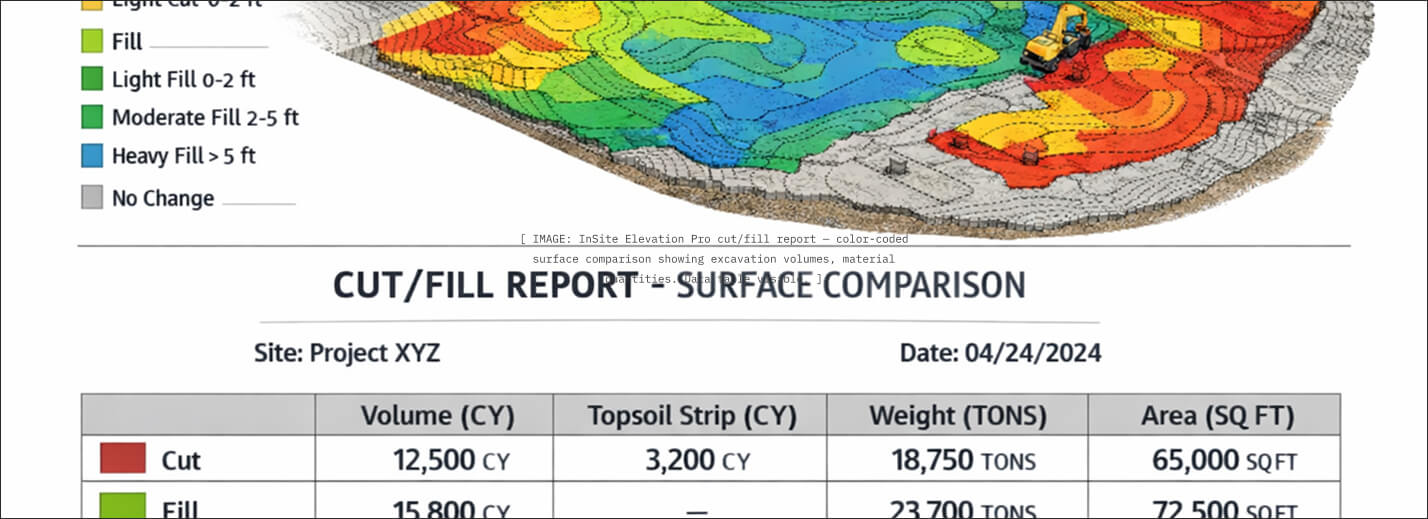Select the 3,200 CY topsoil strip cell

pyautogui.click(x=697, y=460)
